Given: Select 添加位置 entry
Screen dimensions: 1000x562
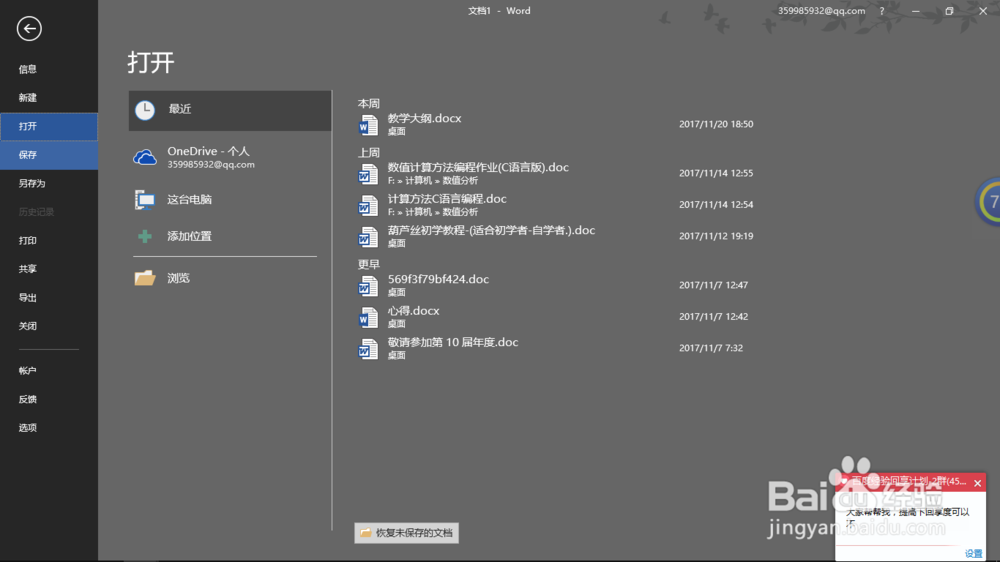Looking at the screenshot, I should 230,236.
